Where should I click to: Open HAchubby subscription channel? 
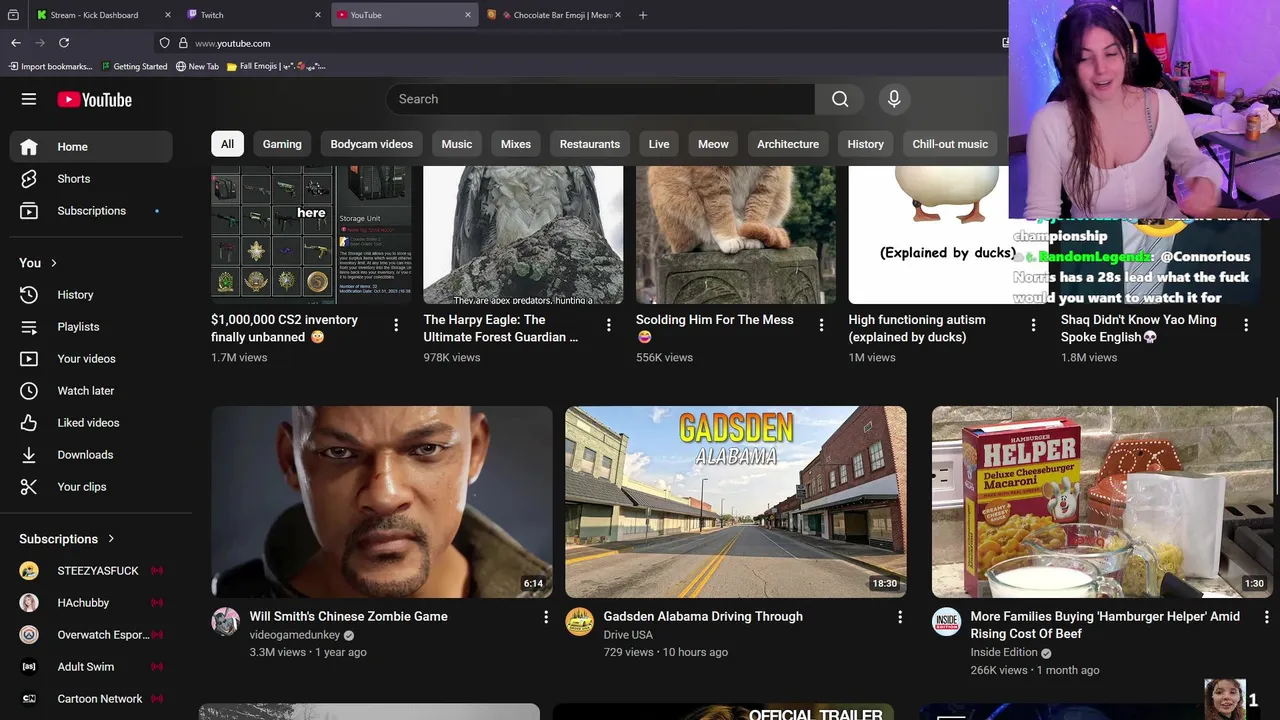pos(91,603)
